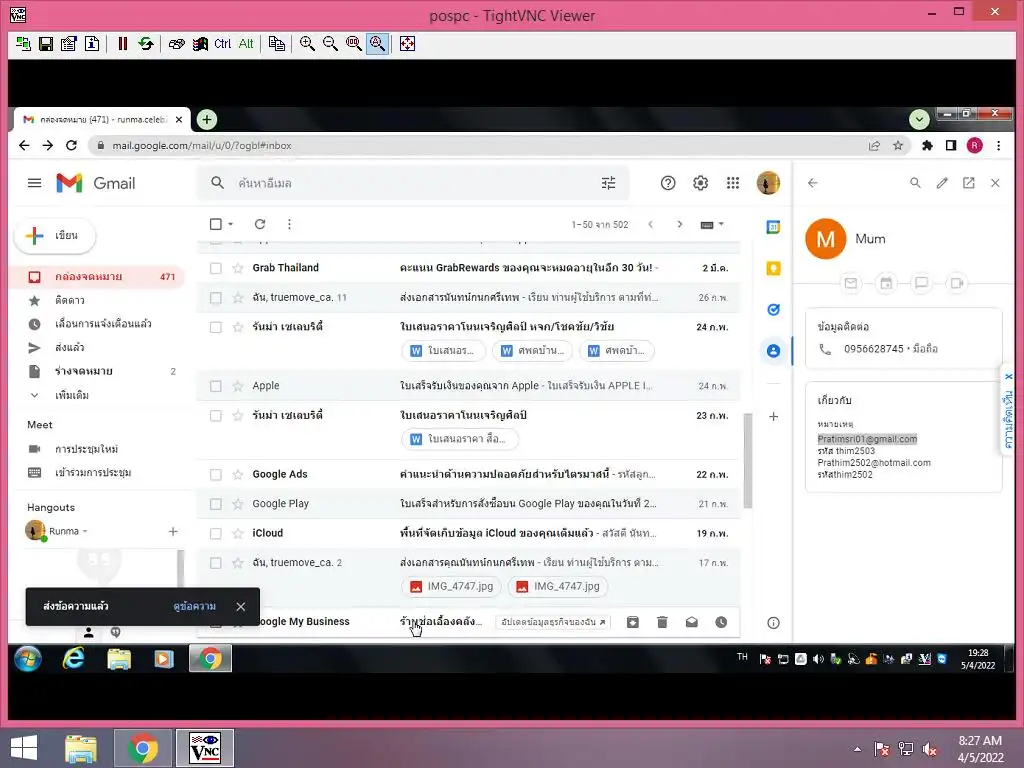Click the inbox vertical scrollbar

click(748, 460)
